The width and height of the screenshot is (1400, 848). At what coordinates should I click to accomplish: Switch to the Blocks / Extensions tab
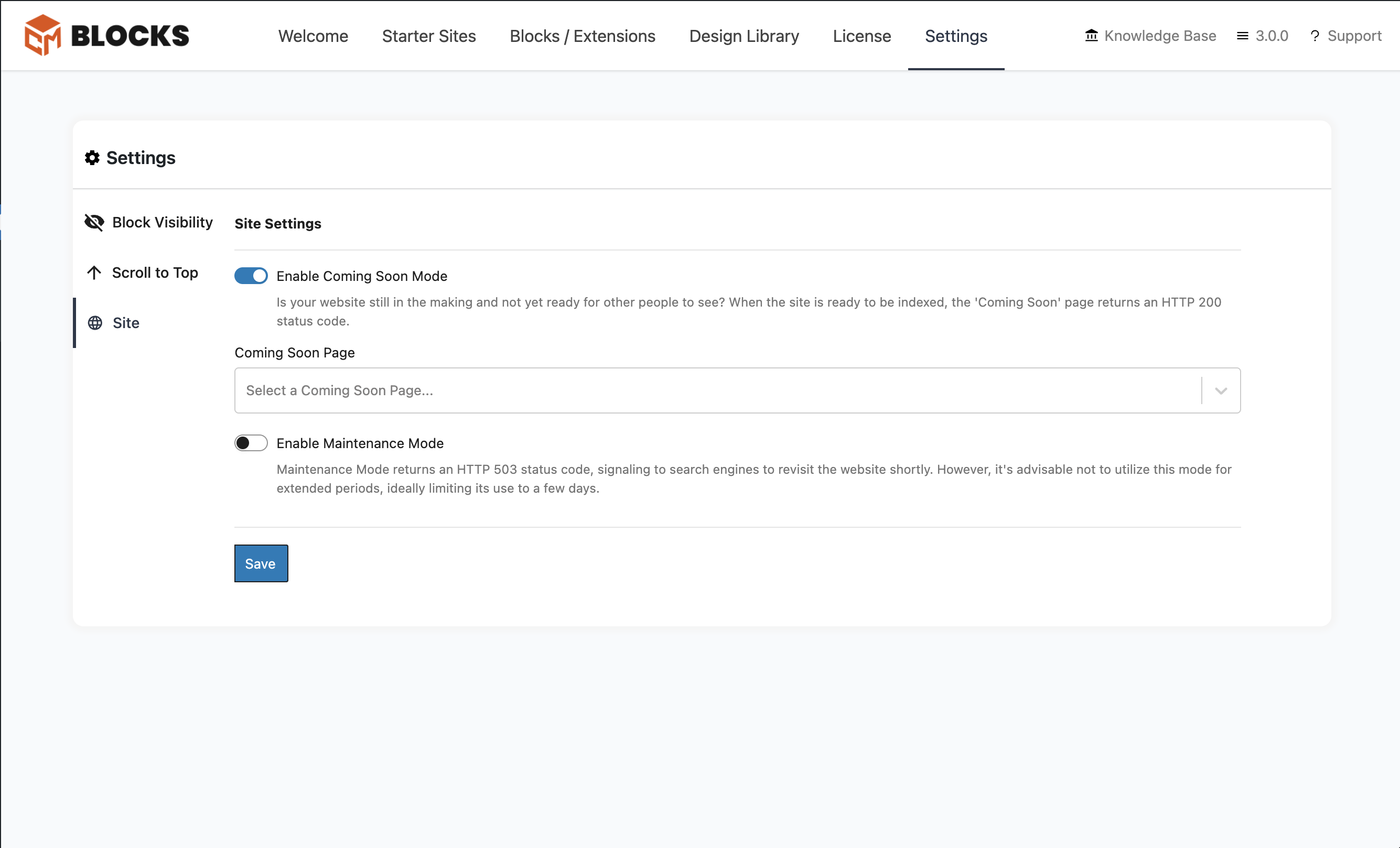coord(582,36)
